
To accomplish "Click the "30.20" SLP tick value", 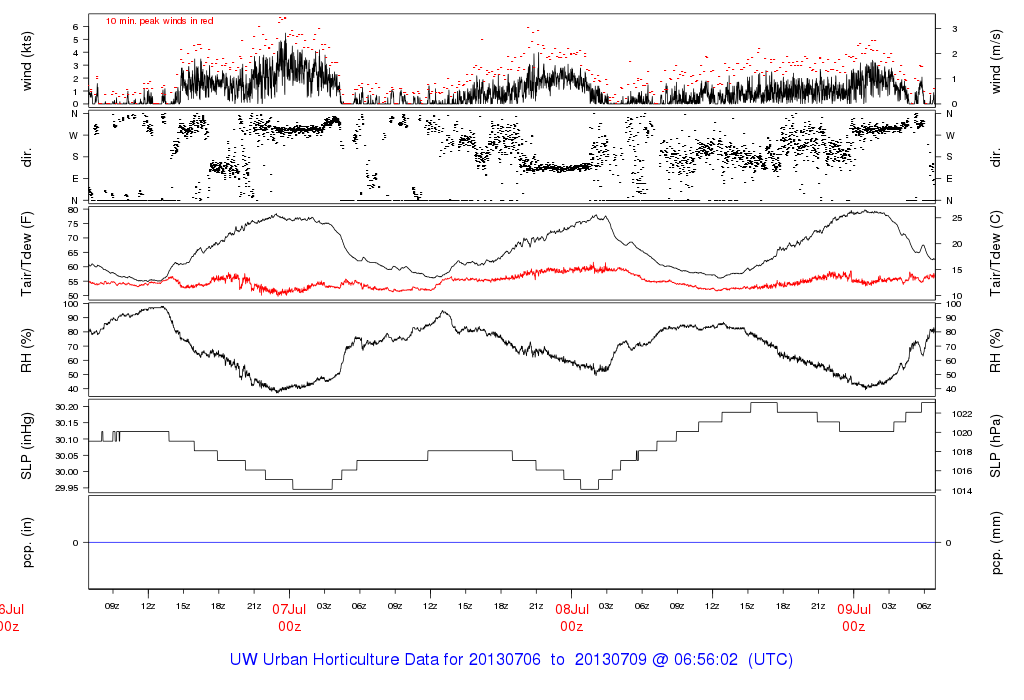I will 67,407.
